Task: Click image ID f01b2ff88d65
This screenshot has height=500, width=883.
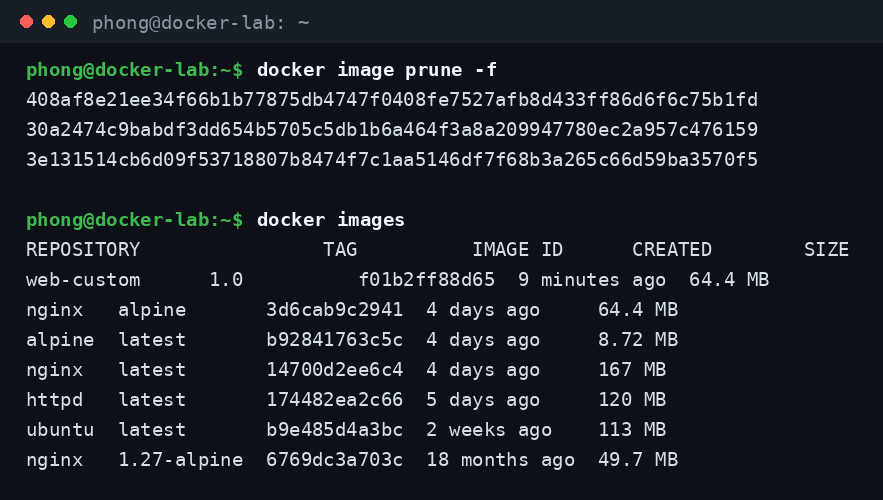Action: pos(427,280)
